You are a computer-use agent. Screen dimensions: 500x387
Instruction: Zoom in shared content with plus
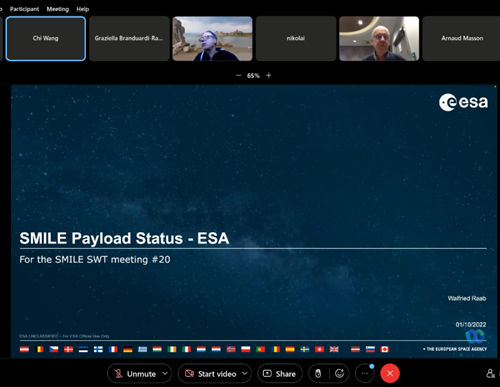(268, 76)
